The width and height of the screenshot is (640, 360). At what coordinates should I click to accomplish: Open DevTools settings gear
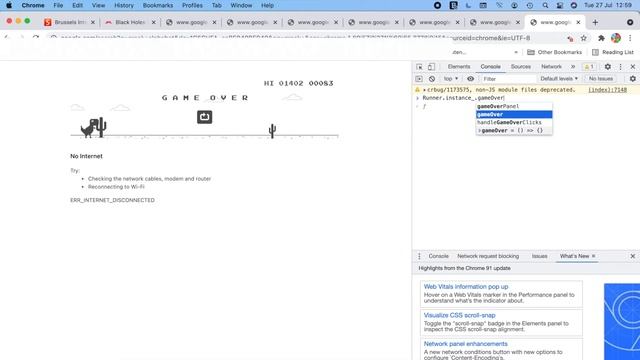[x=608, y=67]
